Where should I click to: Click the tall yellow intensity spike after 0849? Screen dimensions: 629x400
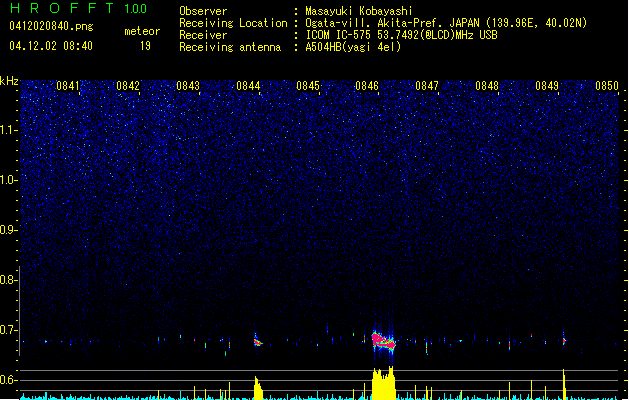point(564,384)
